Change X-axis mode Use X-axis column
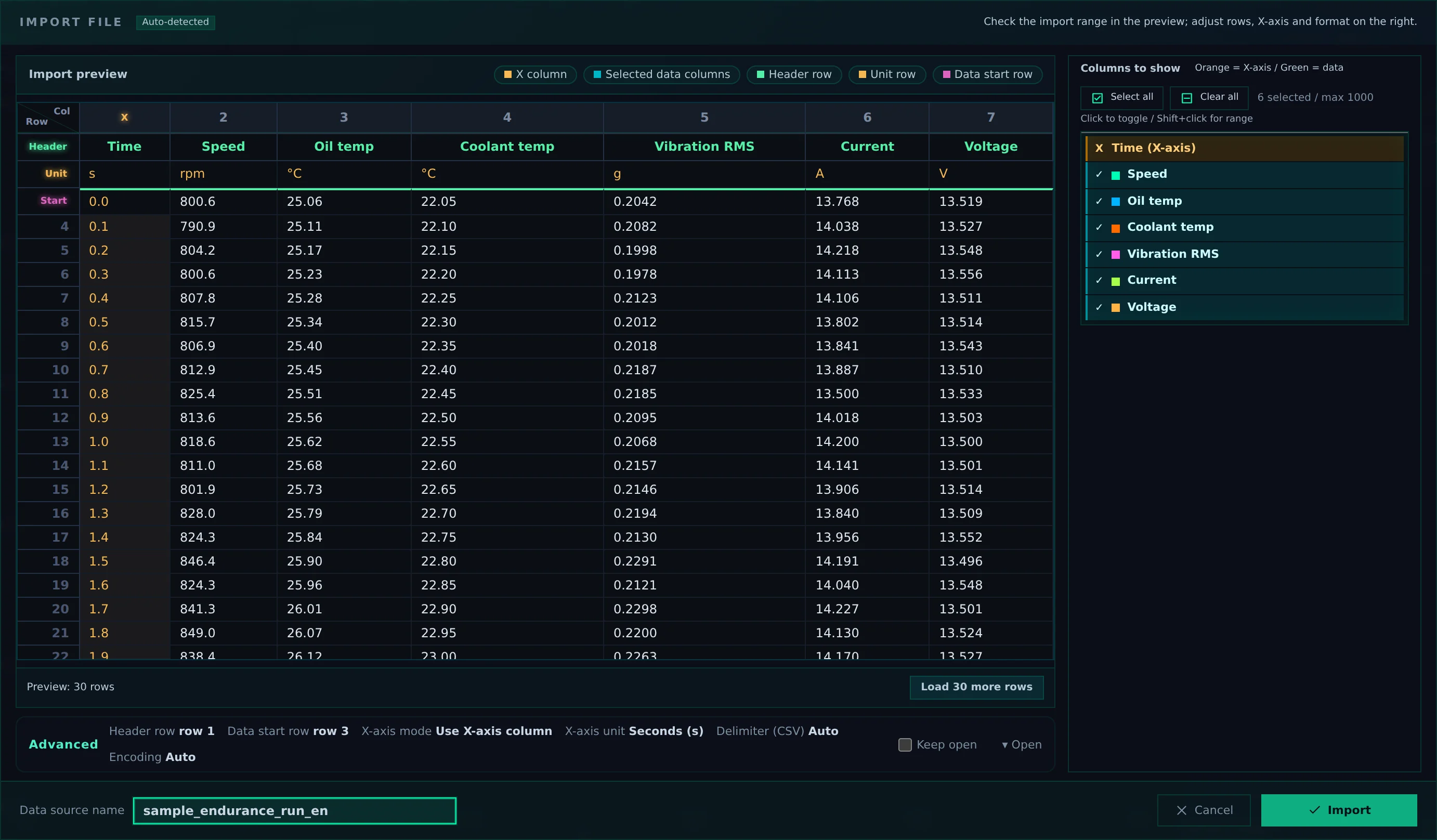Image resolution: width=1437 pixels, height=840 pixels. coord(456,731)
